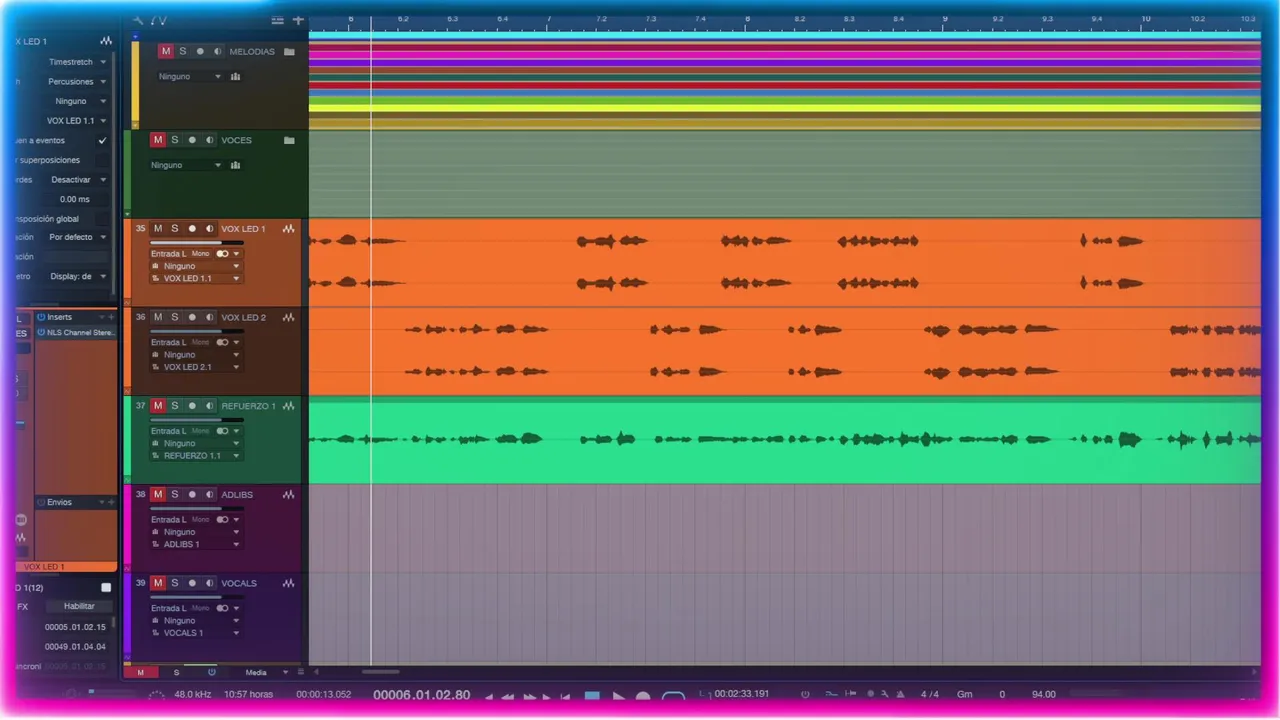This screenshot has height=720, width=1280.
Task: Show automation icon beside wrench
Action: 159,20
